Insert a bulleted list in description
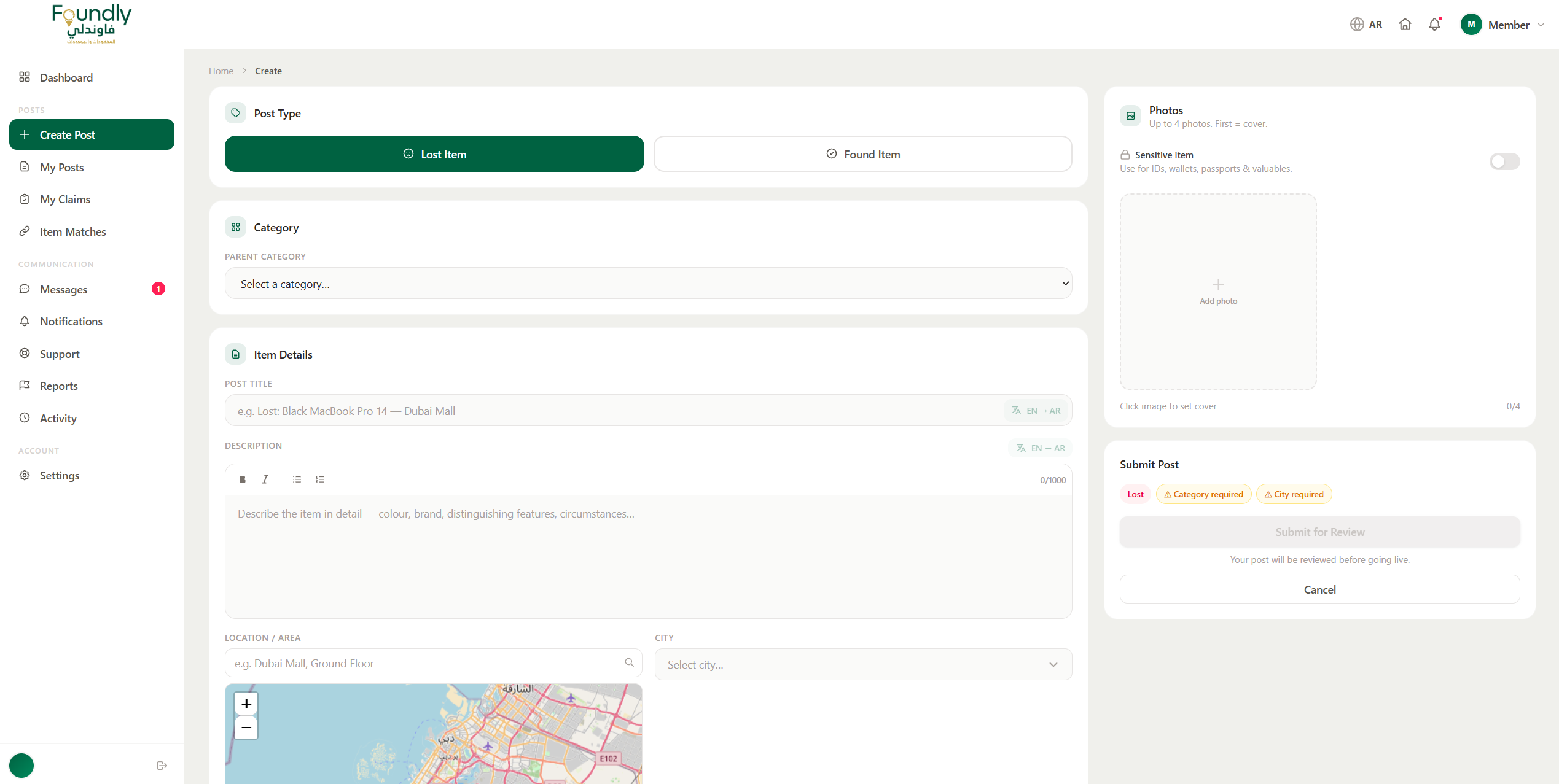Viewport: 1559px width, 784px height. 297,479
